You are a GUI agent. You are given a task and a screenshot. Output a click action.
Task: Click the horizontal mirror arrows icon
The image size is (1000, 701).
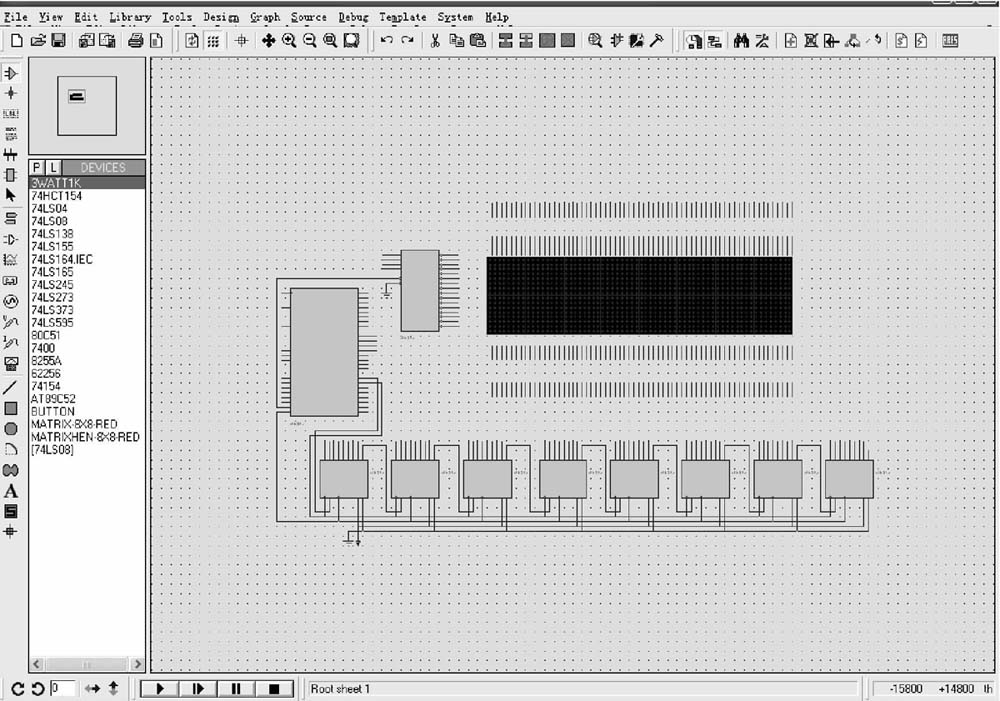[92, 689]
